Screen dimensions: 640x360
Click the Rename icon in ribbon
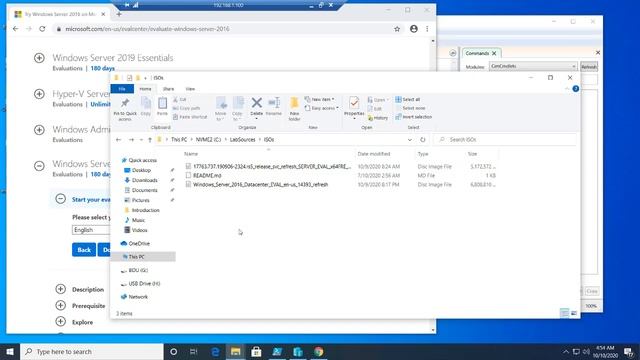273,107
